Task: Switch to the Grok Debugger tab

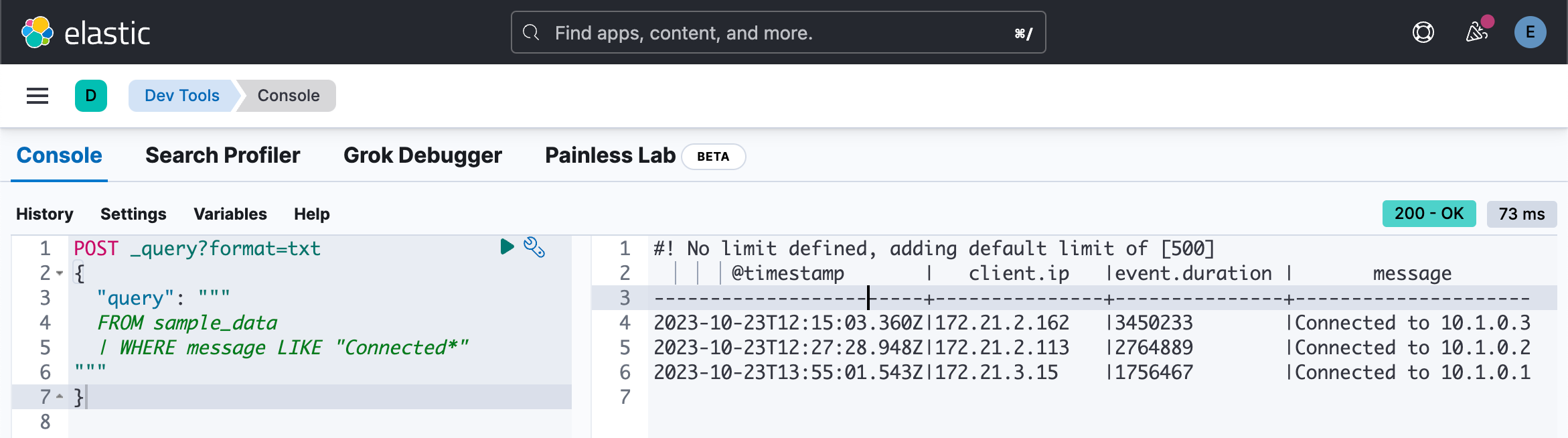Action: (422, 155)
